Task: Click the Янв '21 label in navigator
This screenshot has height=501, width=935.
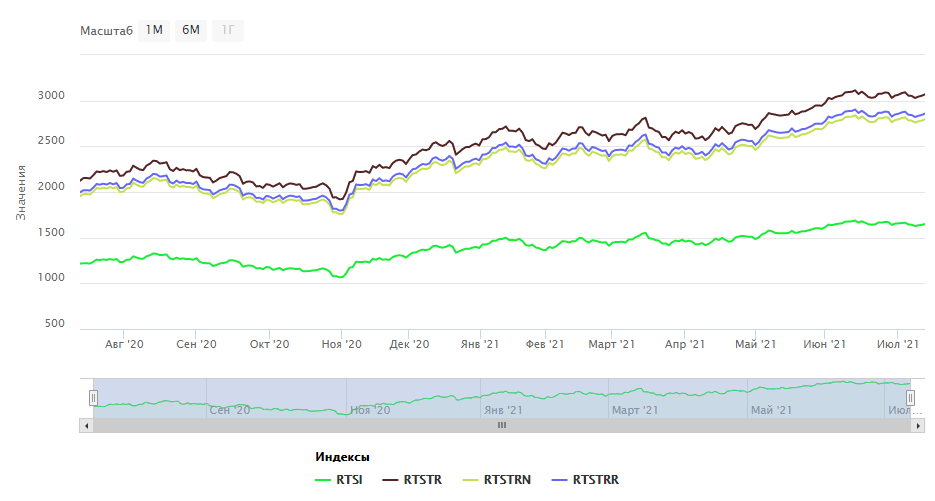Action: pos(502,410)
